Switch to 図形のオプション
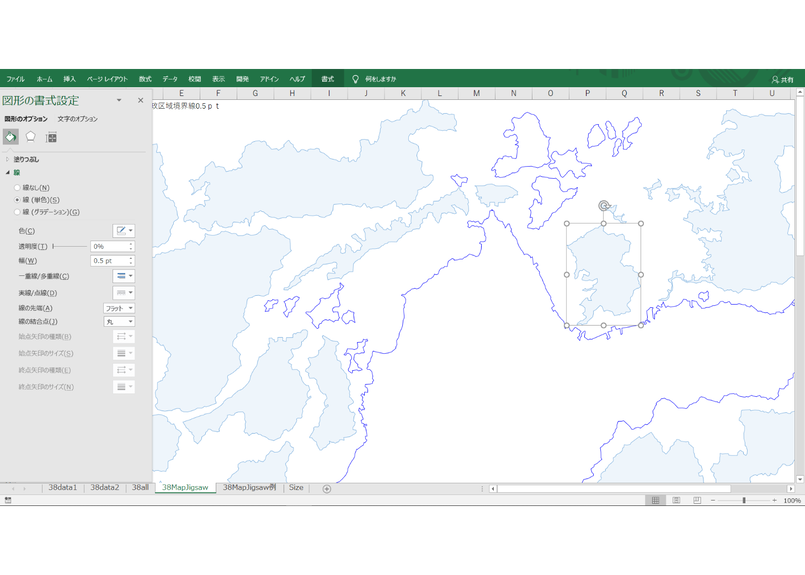This screenshot has height=575, width=805. [x=26, y=119]
